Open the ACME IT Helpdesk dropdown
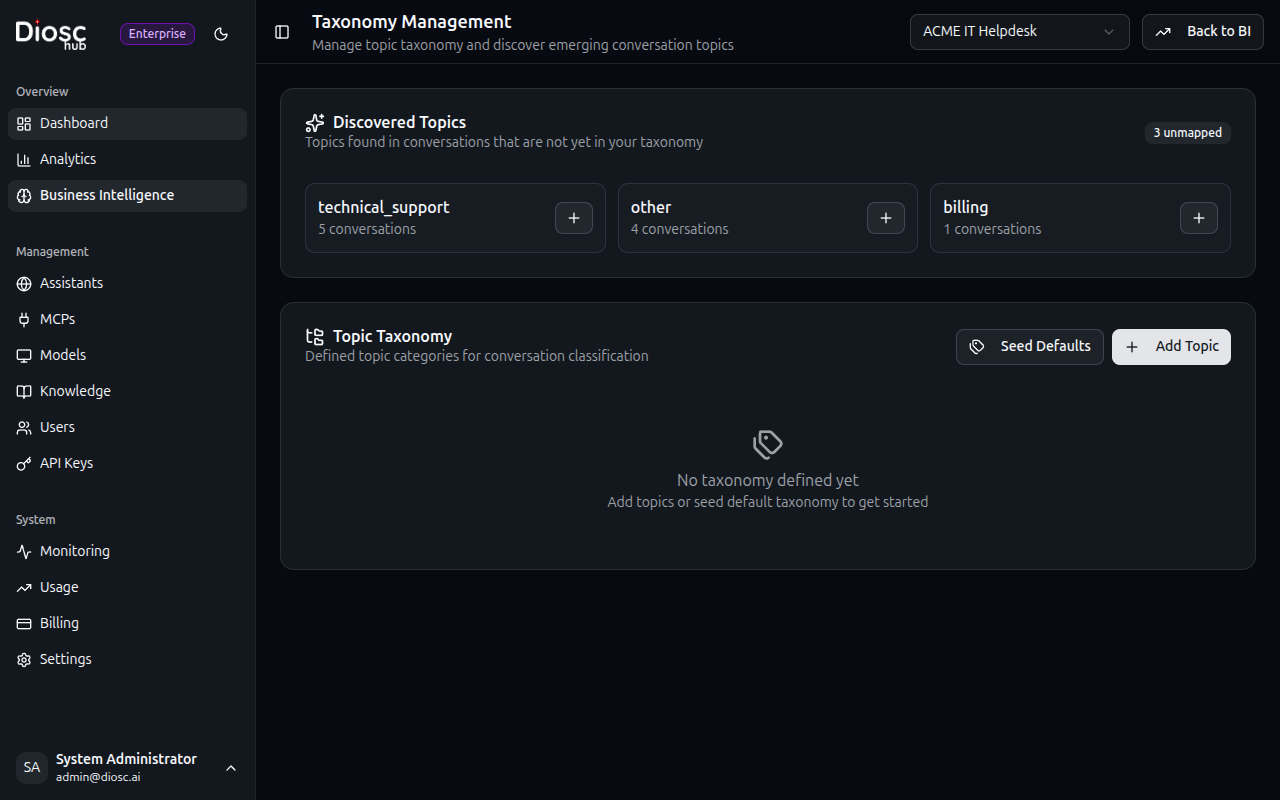The image size is (1280, 800). 1019,32
